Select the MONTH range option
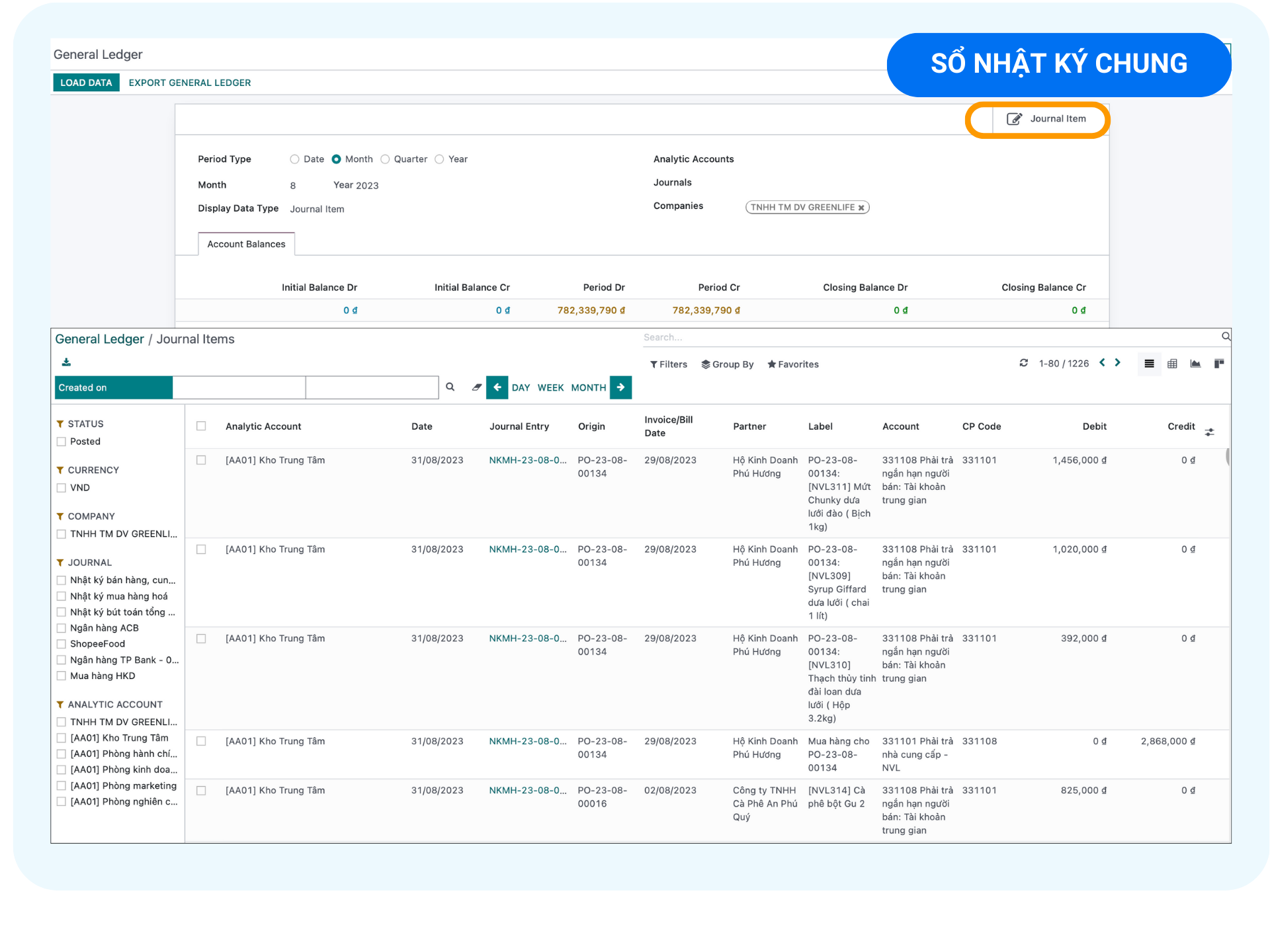Screen dimensions: 1270x952 point(588,388)
